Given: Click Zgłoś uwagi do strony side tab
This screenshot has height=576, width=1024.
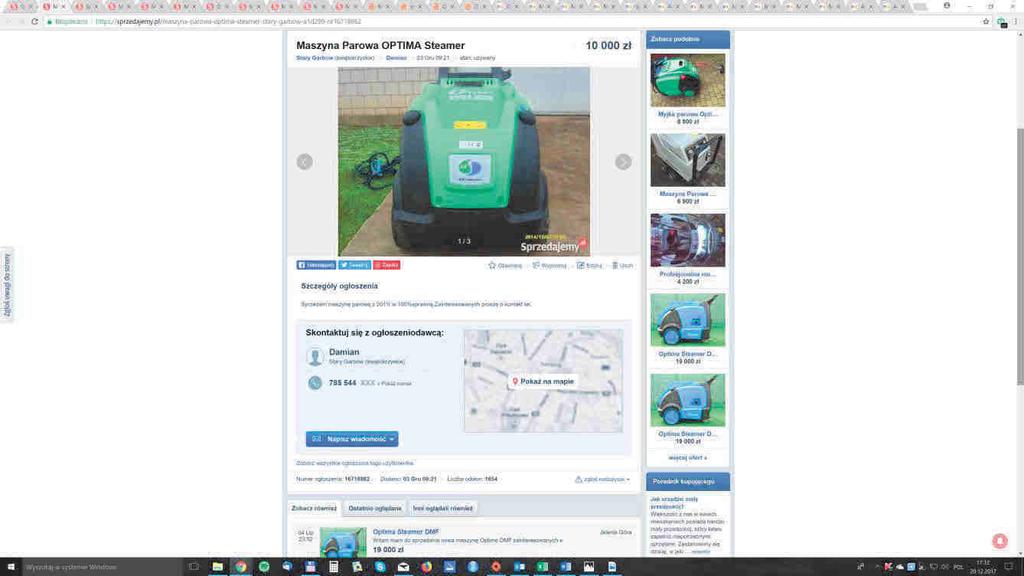Looking at the screenshot, I should point(7,285).
